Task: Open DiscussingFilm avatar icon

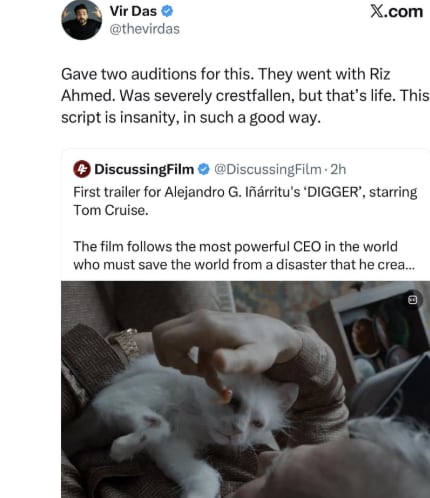Action: point(82,169)
